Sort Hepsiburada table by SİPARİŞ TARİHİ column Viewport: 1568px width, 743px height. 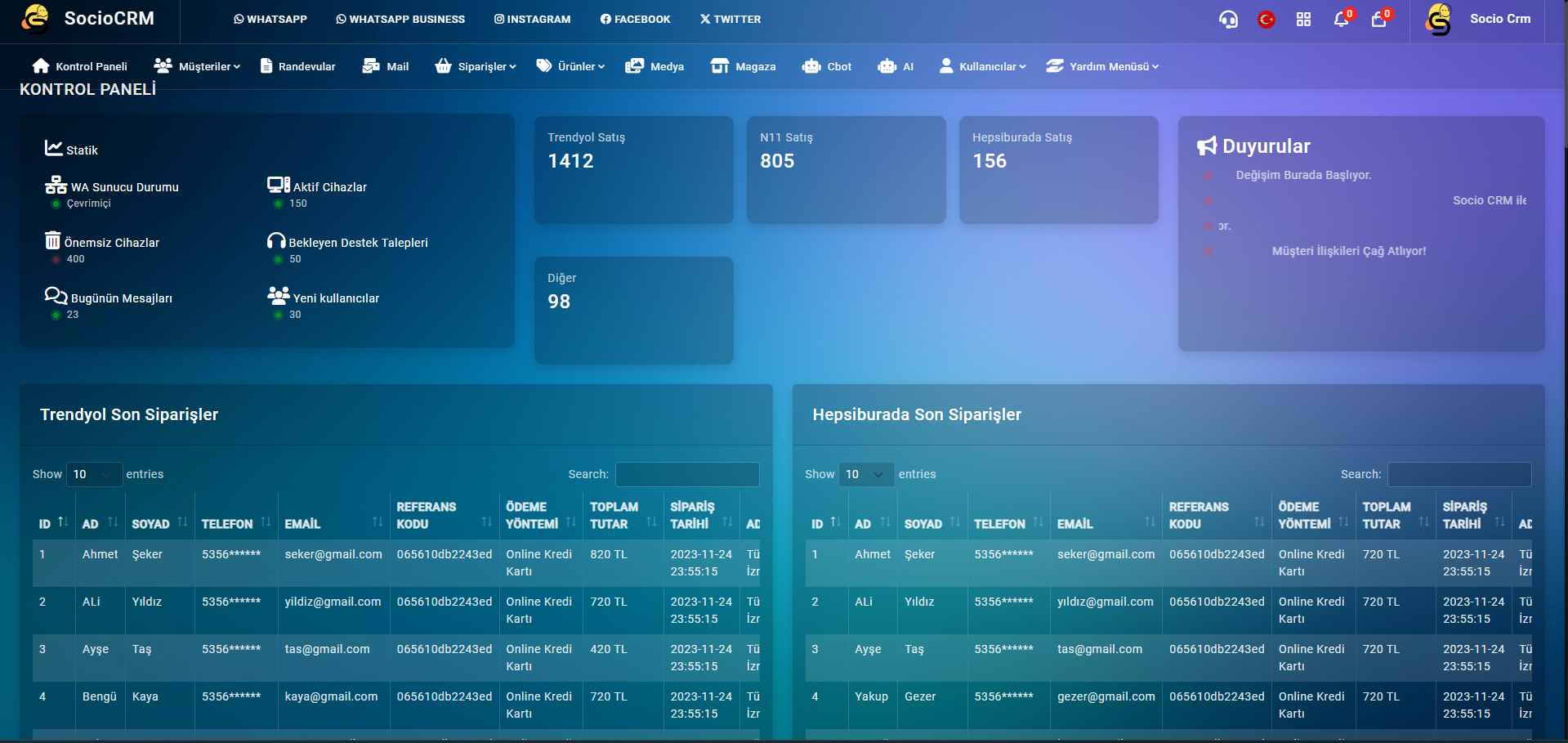point(1474,515)
